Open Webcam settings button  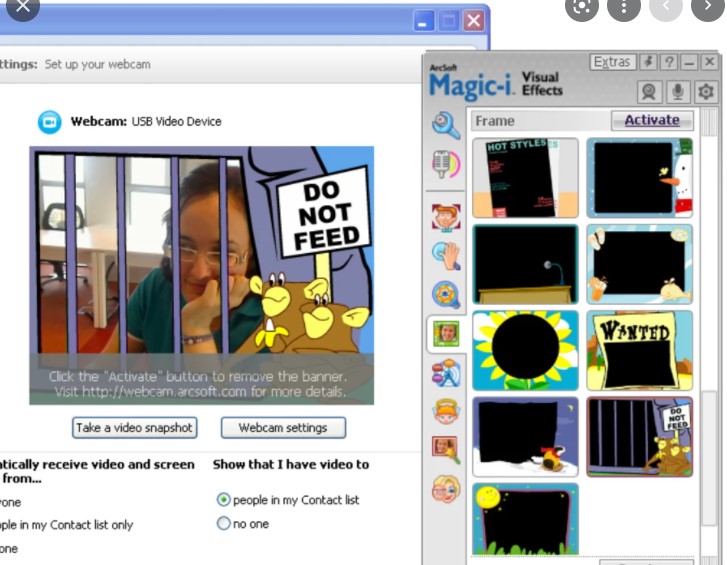pyautogui.click(x=283, y=427)
